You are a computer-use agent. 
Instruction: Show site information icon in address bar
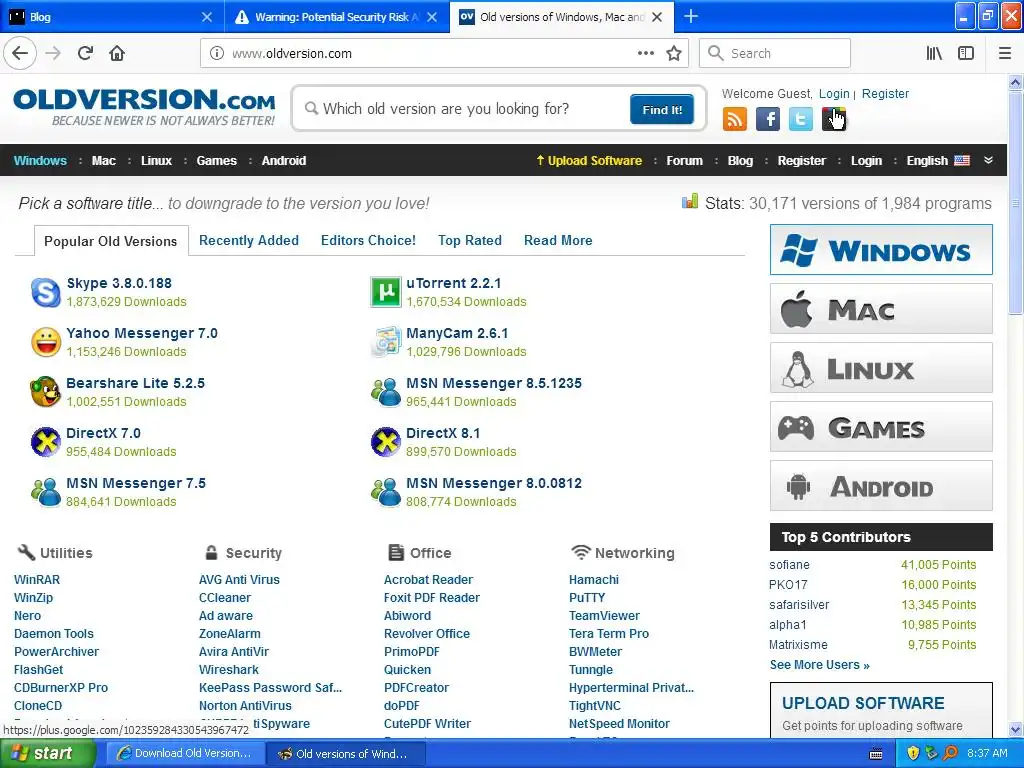click(x=217, y=53)
